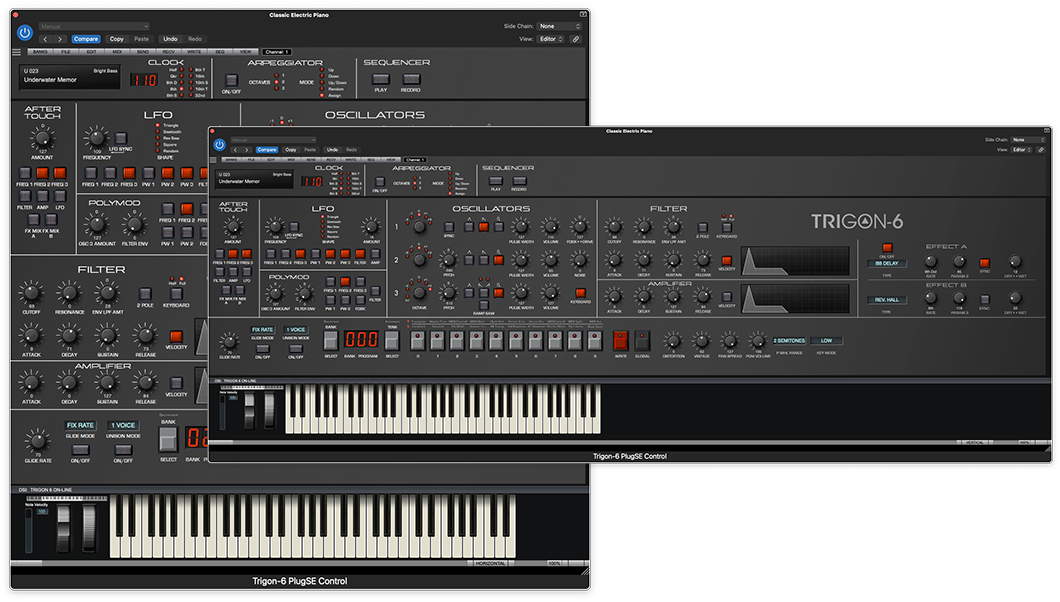Click the blue power button in rear window
The height and width of the screenshot is (602, 1060).
pyautogui.click(x=24, y=32)
